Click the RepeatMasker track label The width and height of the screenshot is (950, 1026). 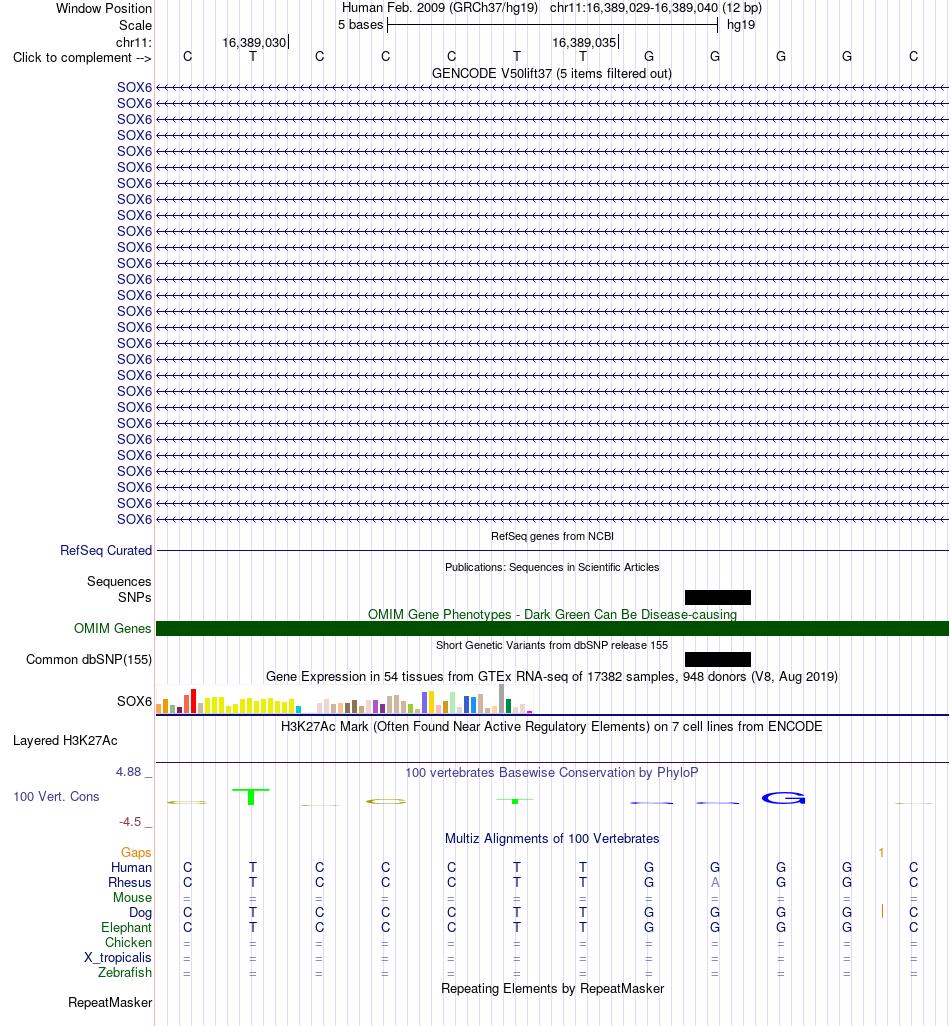110,1002
